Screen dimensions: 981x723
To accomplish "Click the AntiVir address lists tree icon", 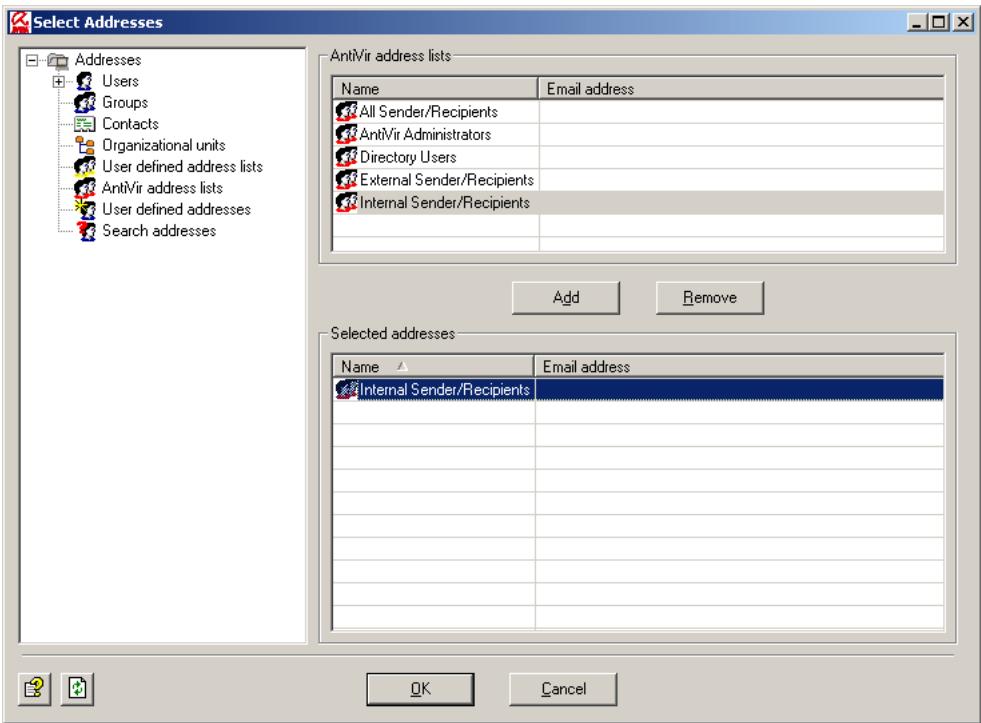I will coord(84,188).
